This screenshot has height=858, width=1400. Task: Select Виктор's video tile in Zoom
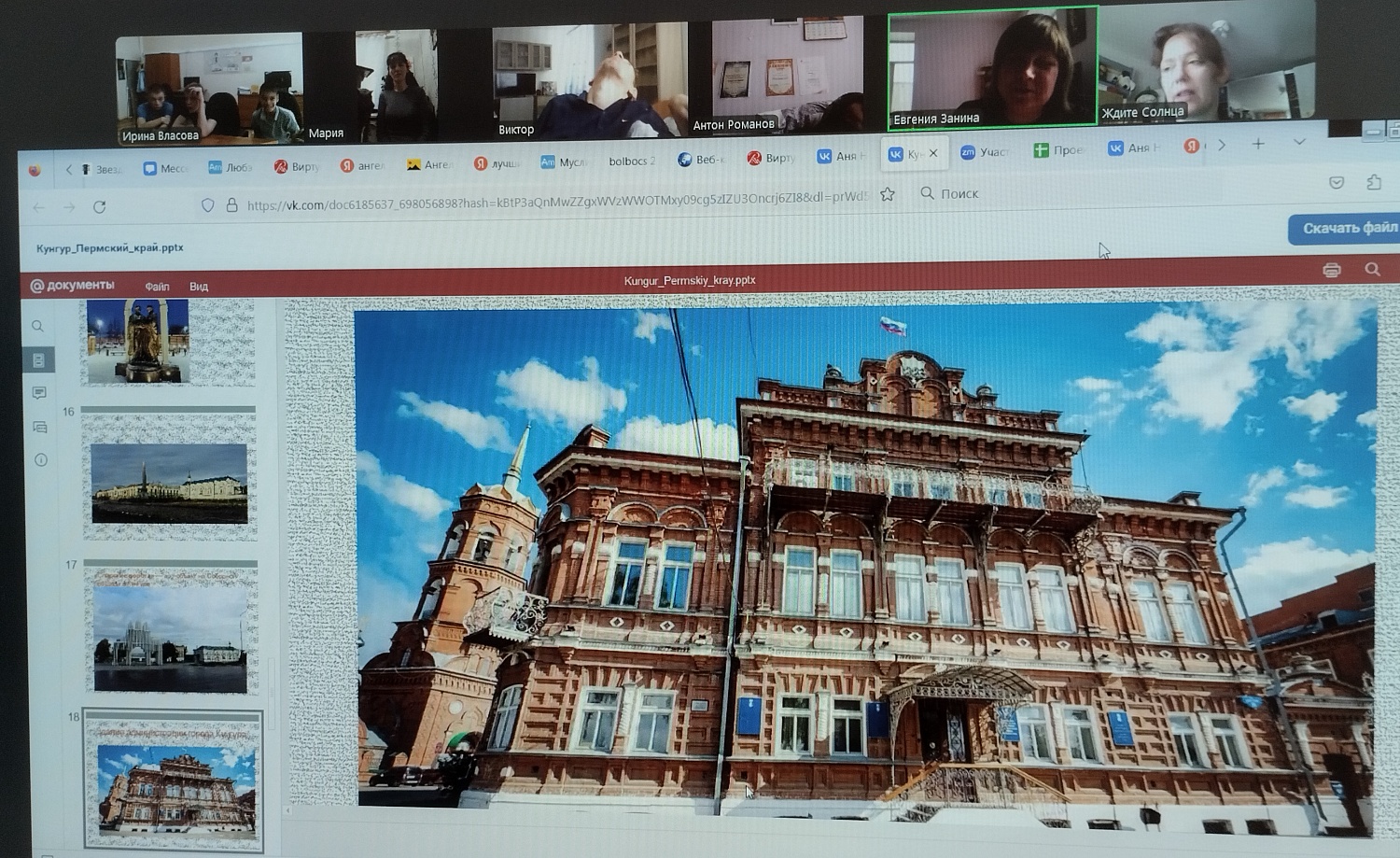point(590,82)
